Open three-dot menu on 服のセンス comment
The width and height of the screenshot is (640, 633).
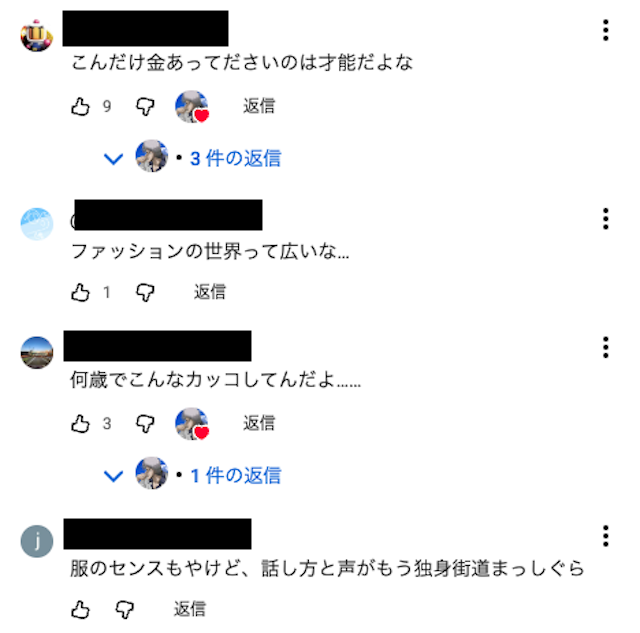[x=606, y=536]
